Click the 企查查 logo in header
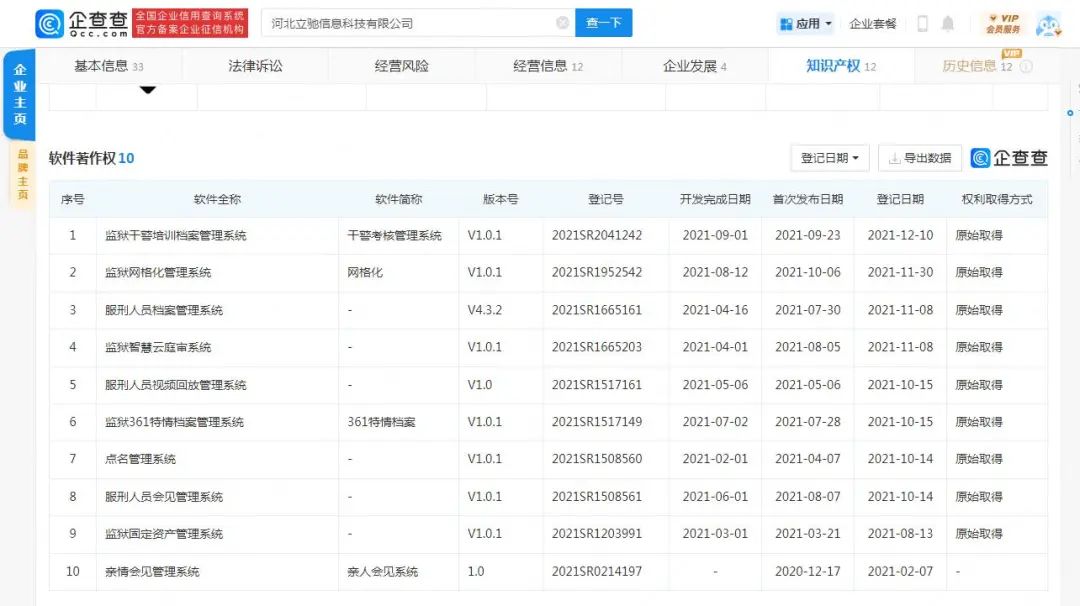1080x606 pixels. [x=82, y=23]
